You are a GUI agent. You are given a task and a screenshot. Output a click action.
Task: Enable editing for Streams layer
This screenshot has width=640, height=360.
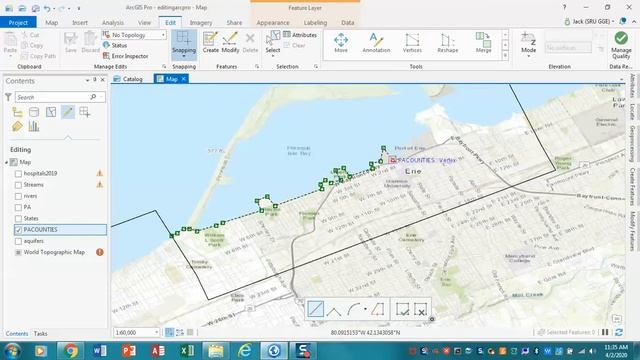click(18, 185)
